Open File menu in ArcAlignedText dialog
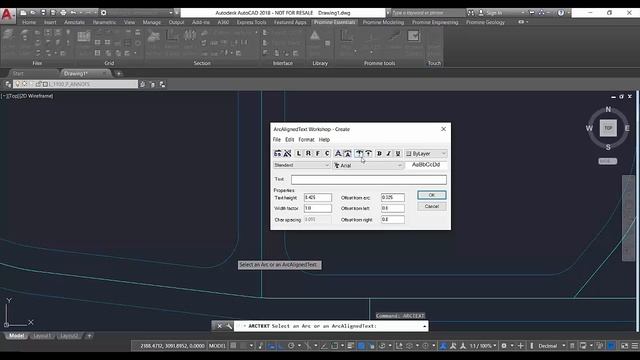640x360 pixels. click(x=277, y=140)
